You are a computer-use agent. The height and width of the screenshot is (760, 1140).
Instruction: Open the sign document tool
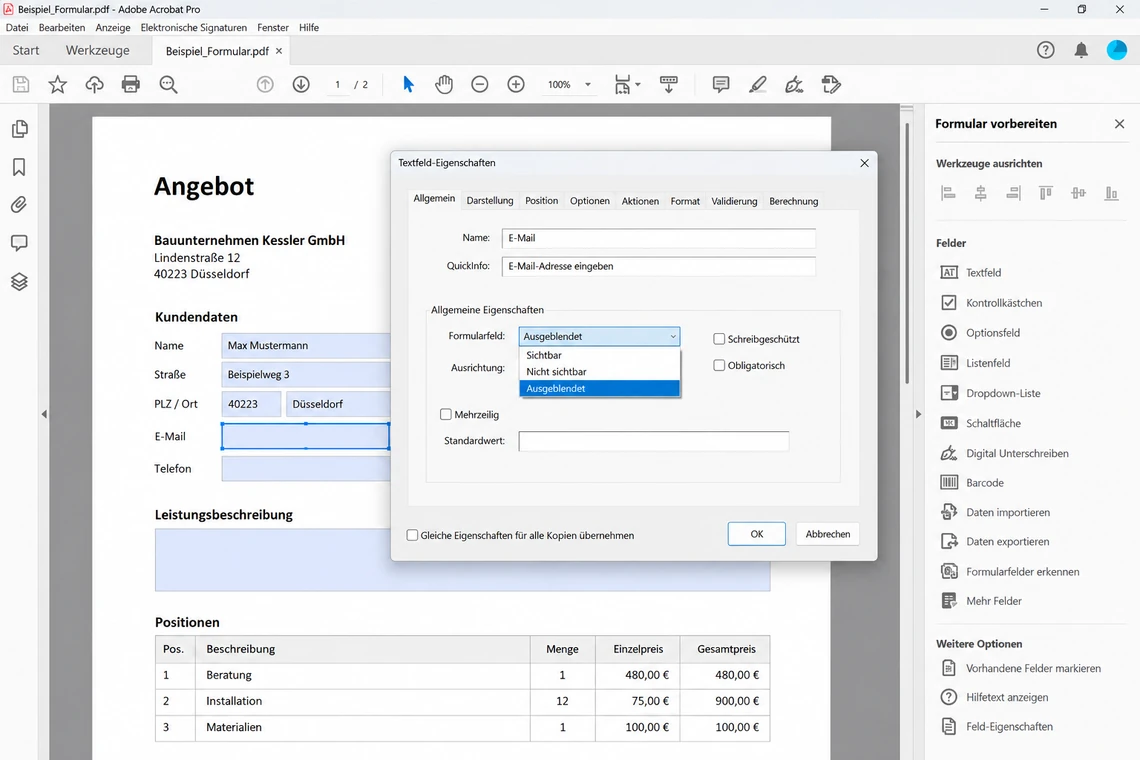794,84
